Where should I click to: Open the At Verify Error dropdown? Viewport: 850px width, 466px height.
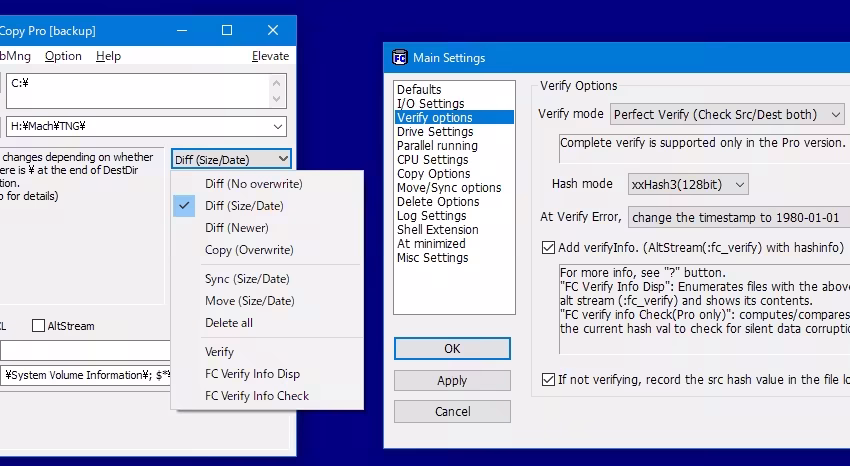point(739,217)
